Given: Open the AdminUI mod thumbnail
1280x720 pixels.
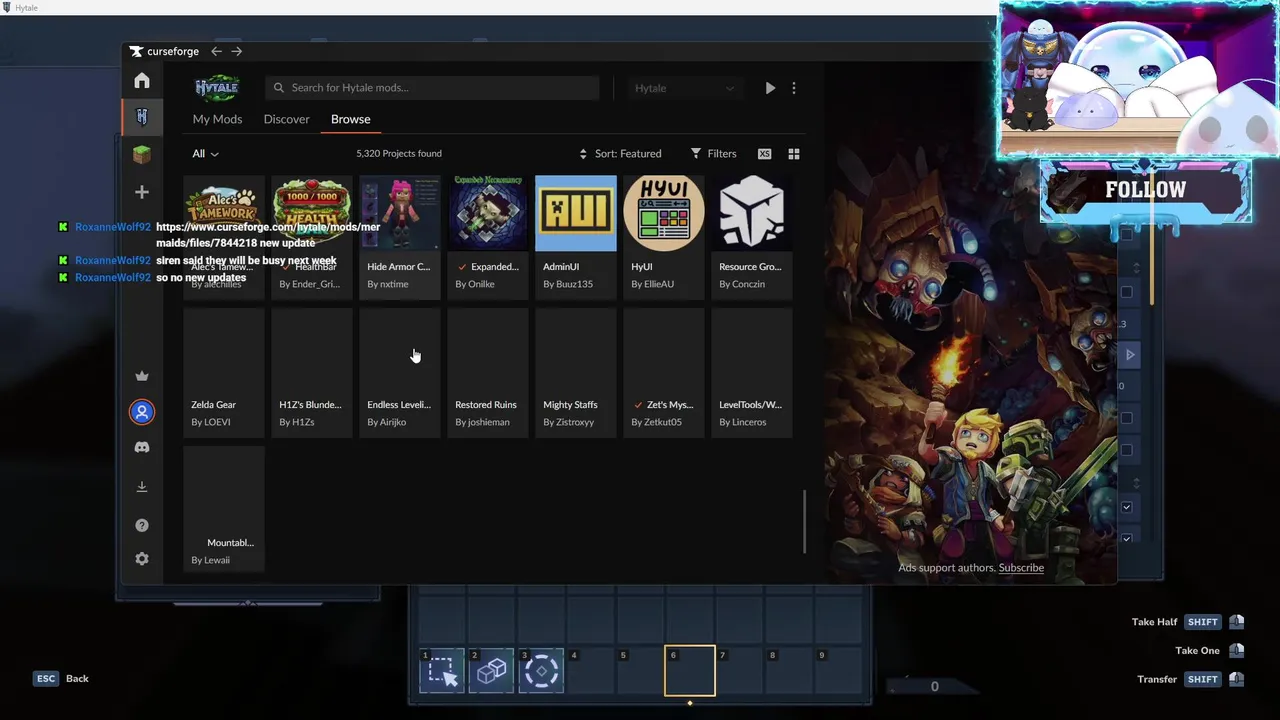Looking at the screenshot, I should point(576,213).
